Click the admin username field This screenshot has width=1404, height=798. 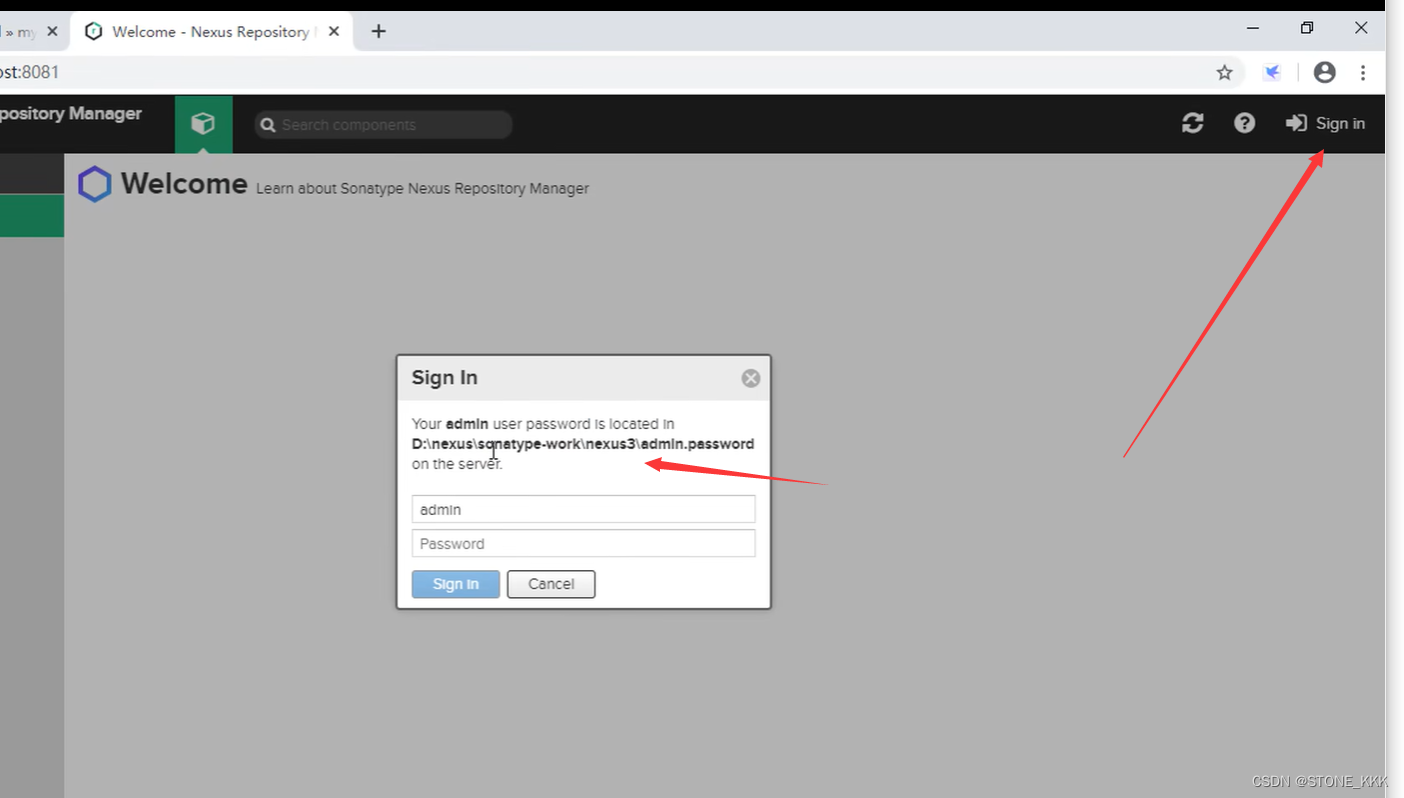[583, 509]
